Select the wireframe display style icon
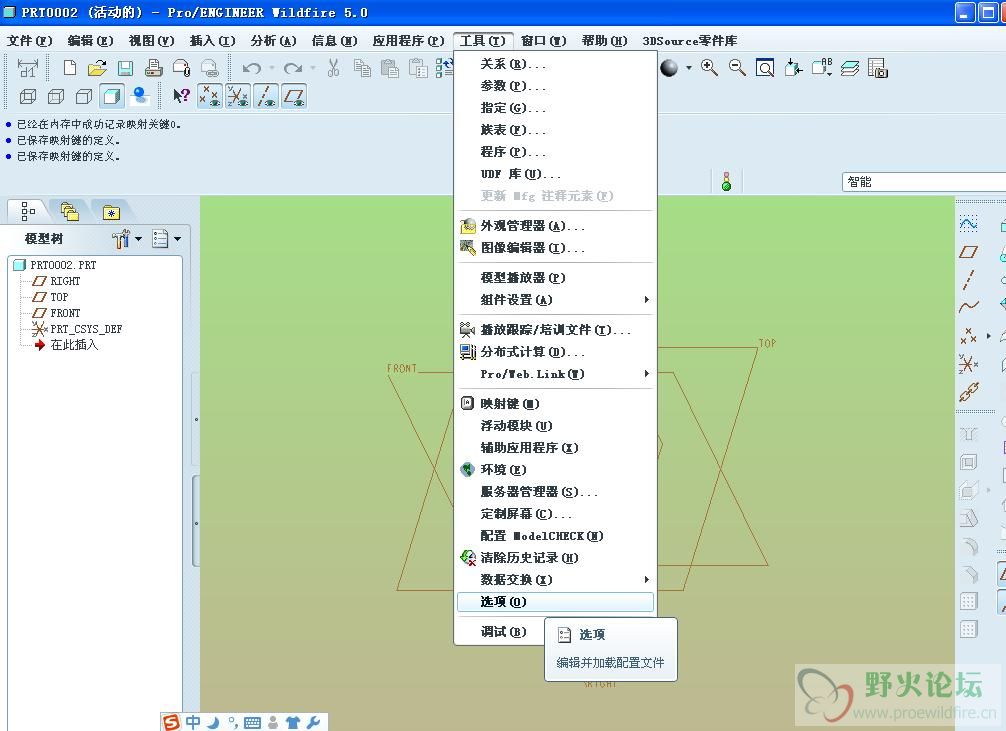Screen dimensions: 1006x731 coord(28,96)
